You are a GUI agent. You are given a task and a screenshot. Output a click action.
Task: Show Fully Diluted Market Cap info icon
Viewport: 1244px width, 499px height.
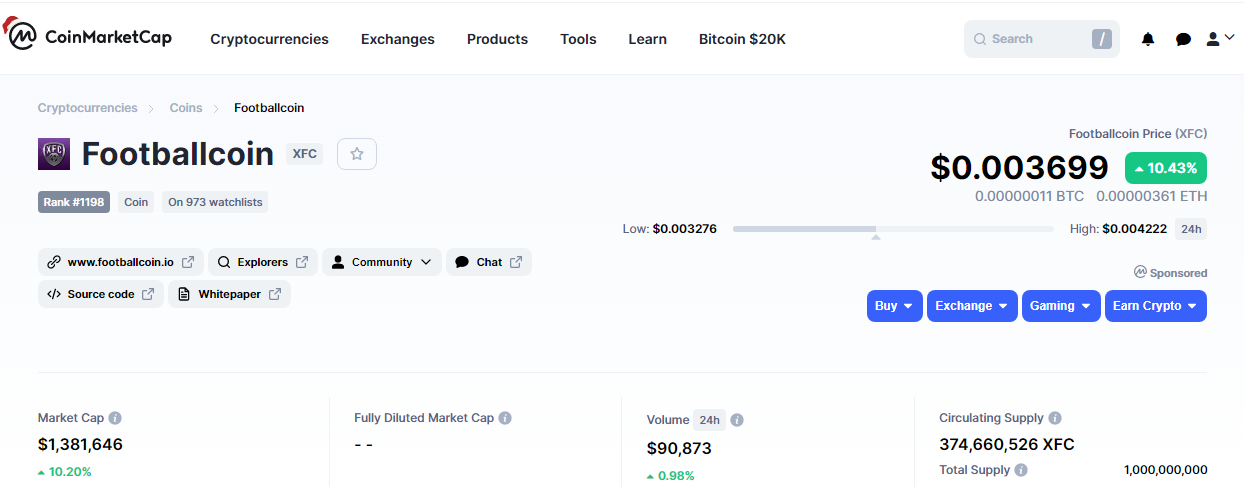coord(505,418)
